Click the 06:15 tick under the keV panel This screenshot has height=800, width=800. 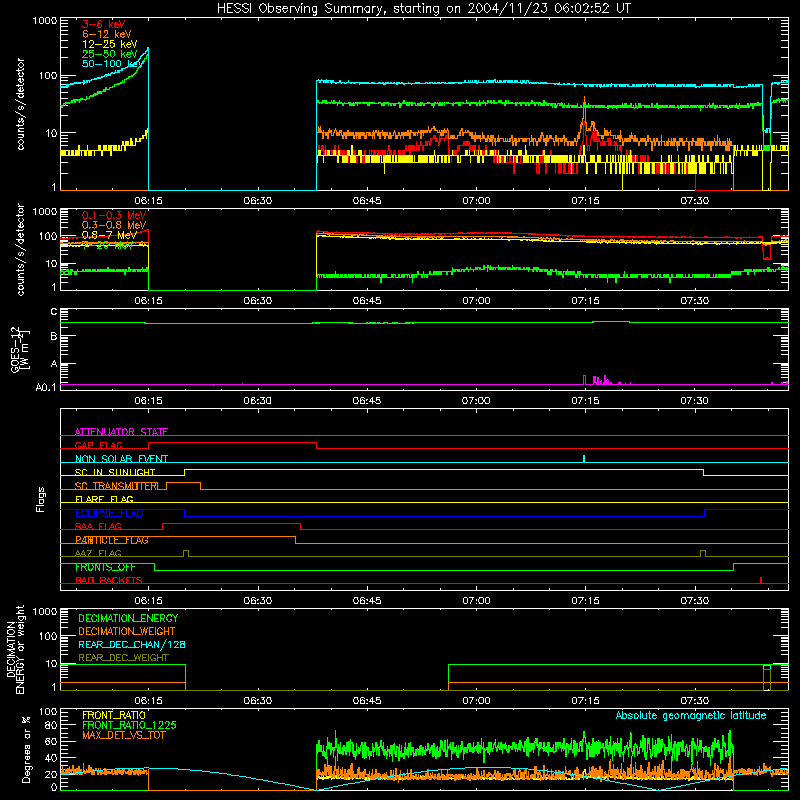[x=148, y=201]
